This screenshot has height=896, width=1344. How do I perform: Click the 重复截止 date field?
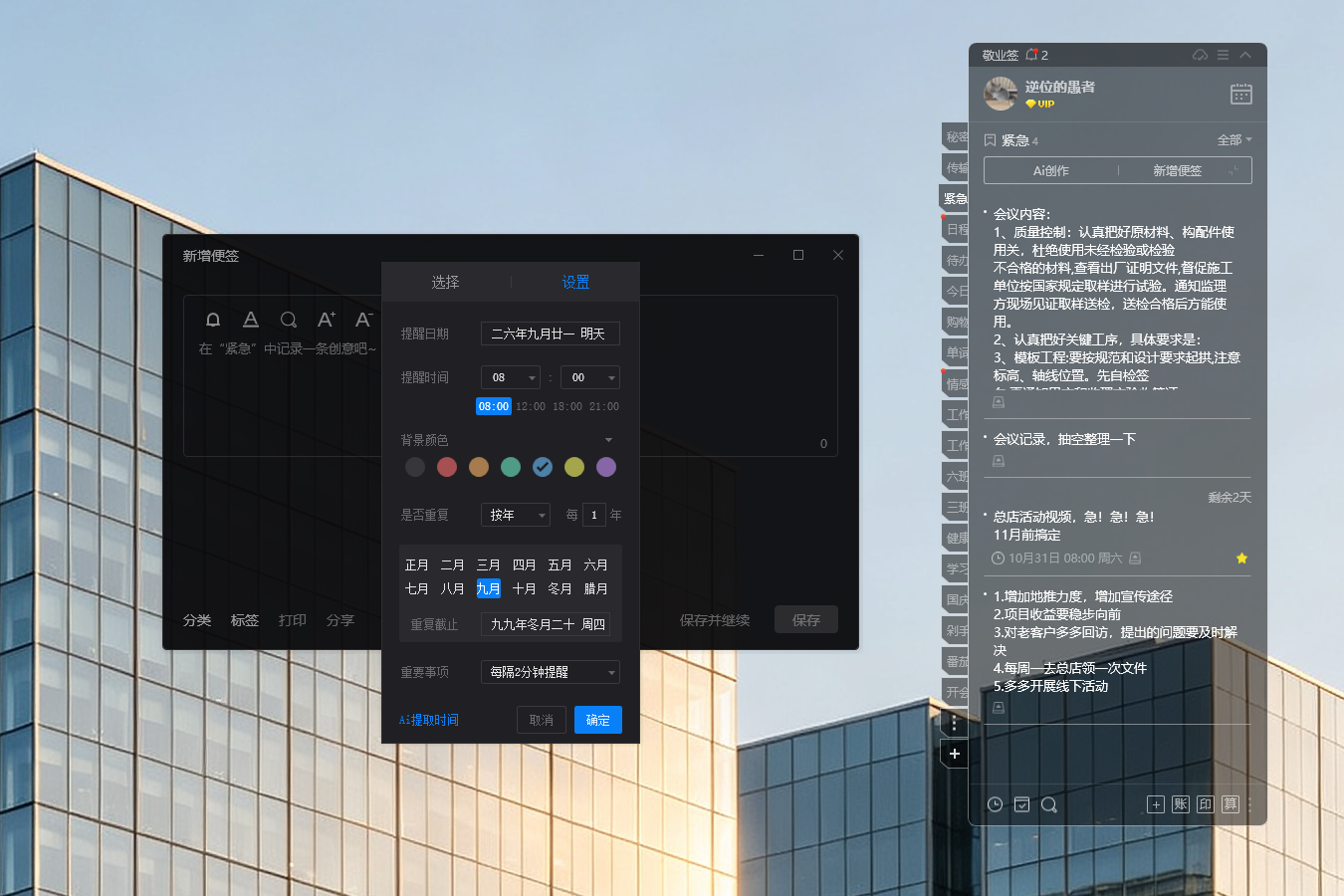click(x=546, y=624)
